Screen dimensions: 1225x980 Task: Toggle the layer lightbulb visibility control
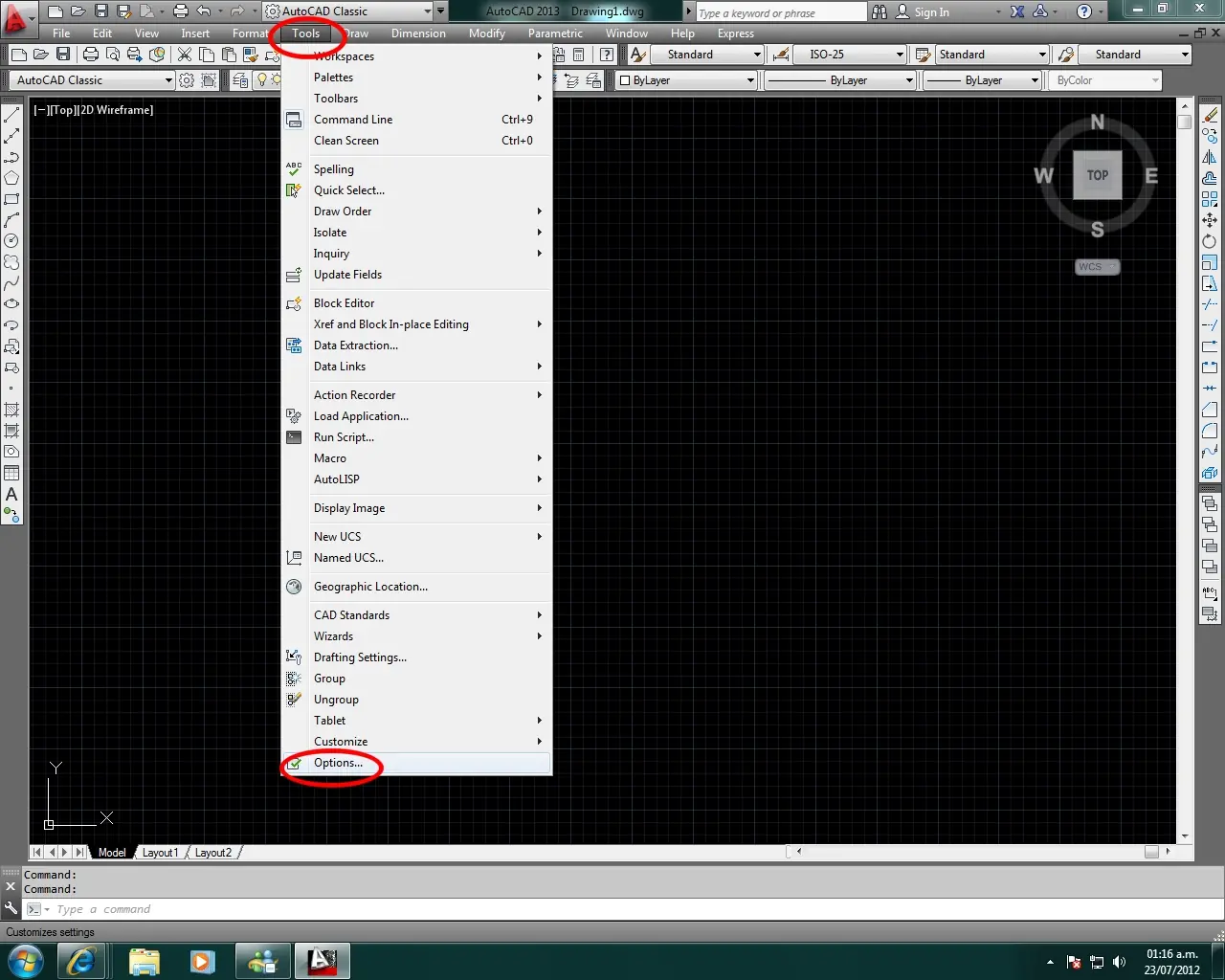tap(263, 80)
